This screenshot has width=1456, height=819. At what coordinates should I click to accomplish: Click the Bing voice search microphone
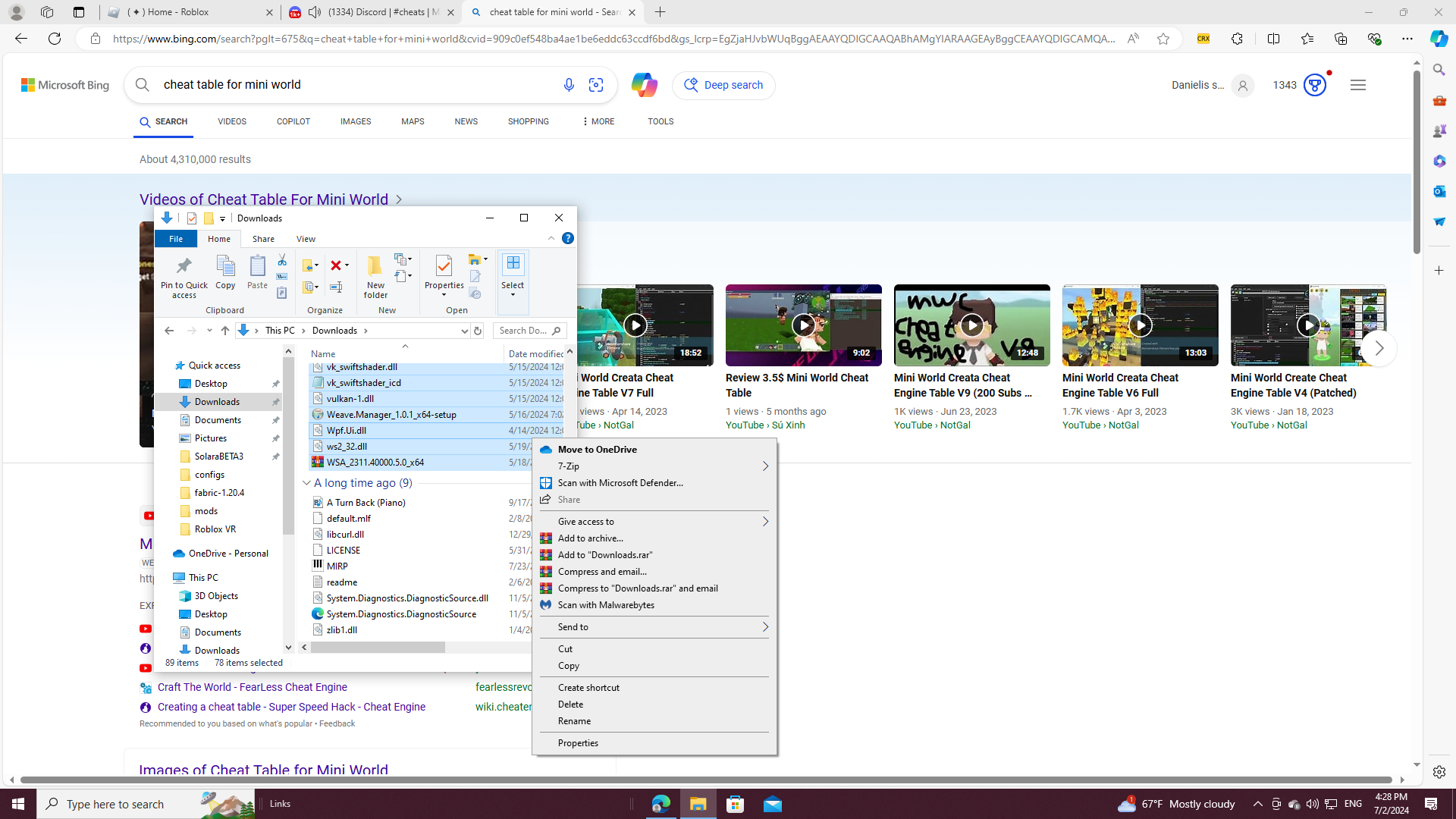point(569,85)
